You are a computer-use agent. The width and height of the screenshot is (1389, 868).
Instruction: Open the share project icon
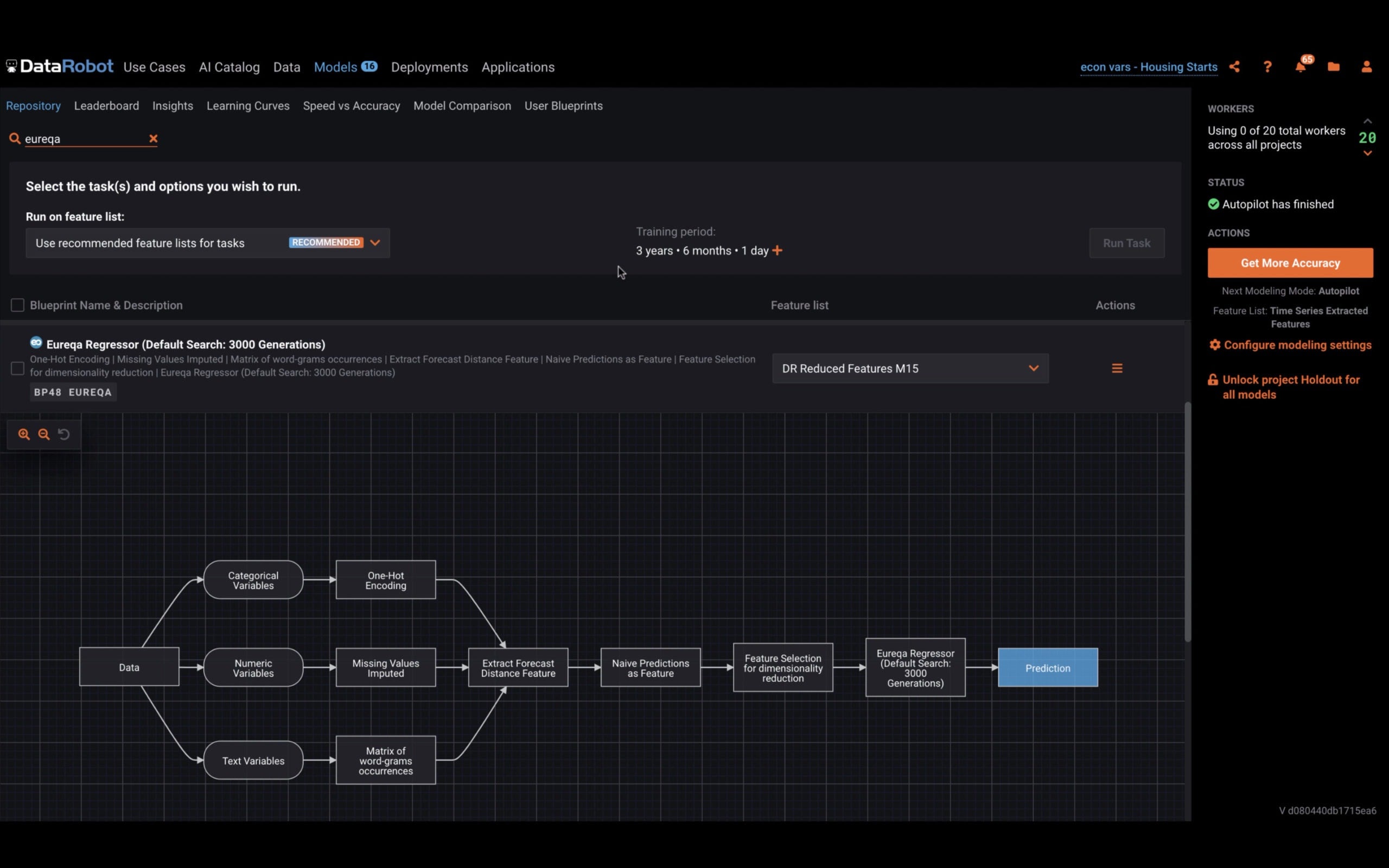click(x=1234, y=67)
